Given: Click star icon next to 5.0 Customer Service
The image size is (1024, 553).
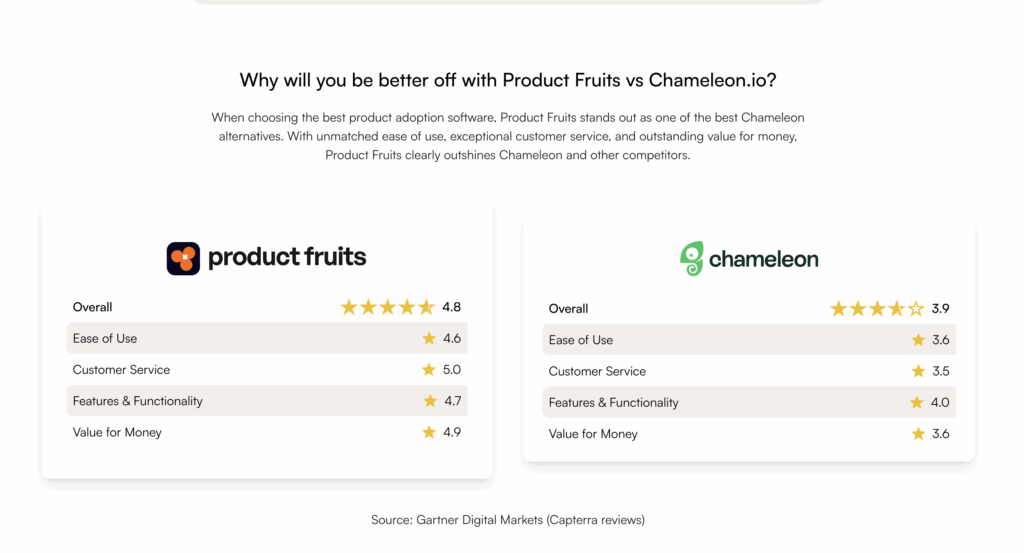Looking at the screenshot, I should 429,370.
